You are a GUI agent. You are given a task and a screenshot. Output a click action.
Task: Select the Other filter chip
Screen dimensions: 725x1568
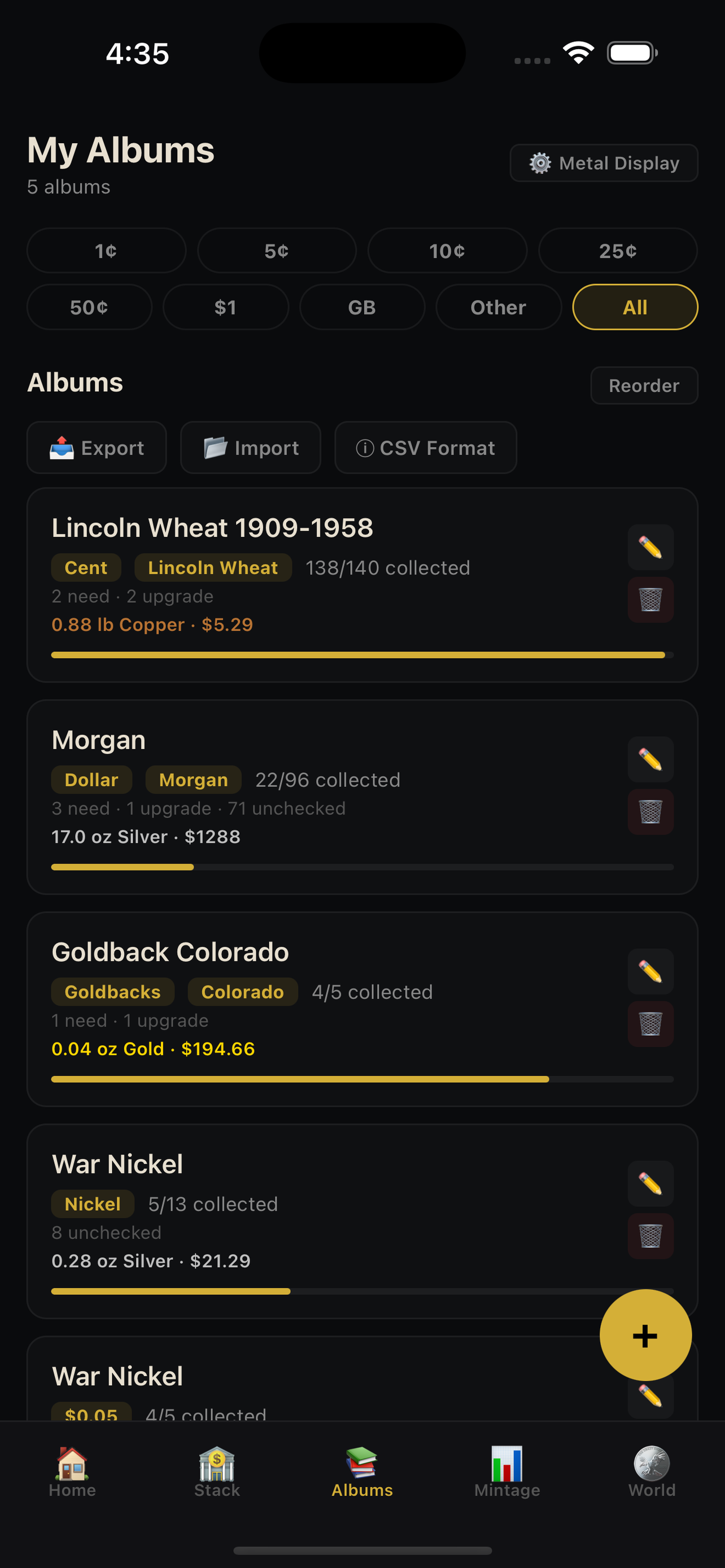click(498, 308)
